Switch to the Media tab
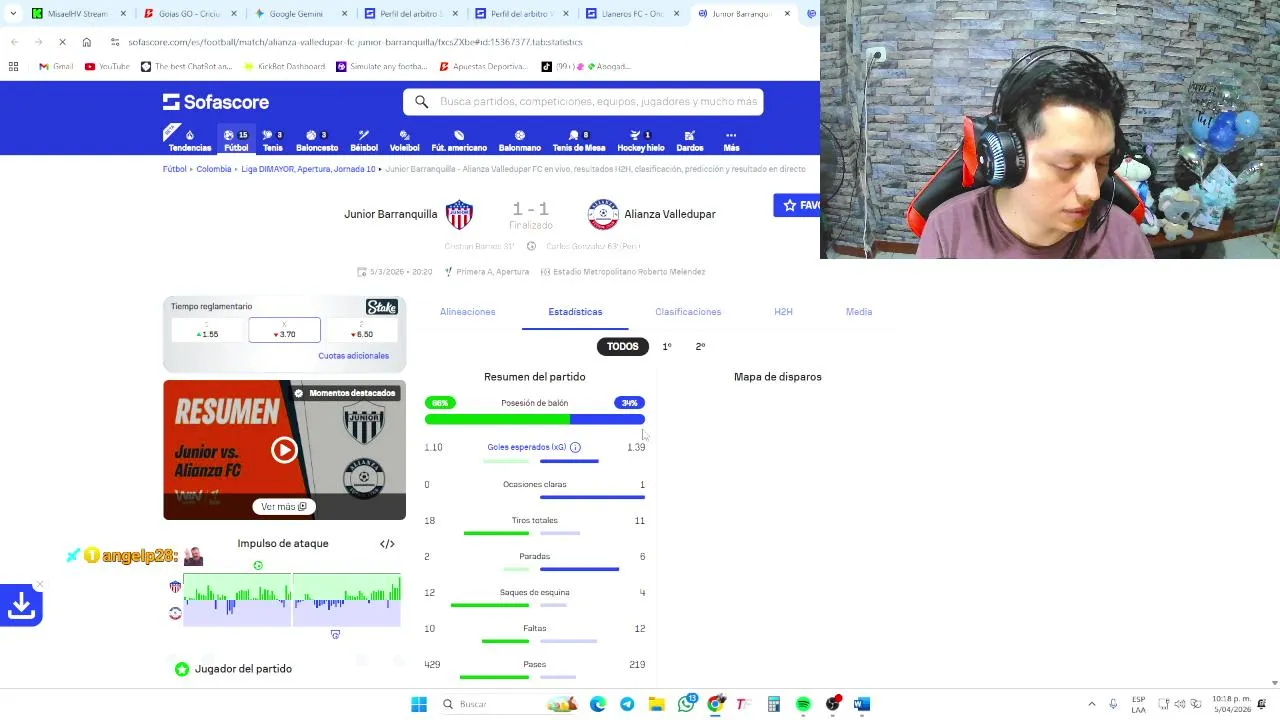Viewport: 1280px width, 720px height. 859,312
